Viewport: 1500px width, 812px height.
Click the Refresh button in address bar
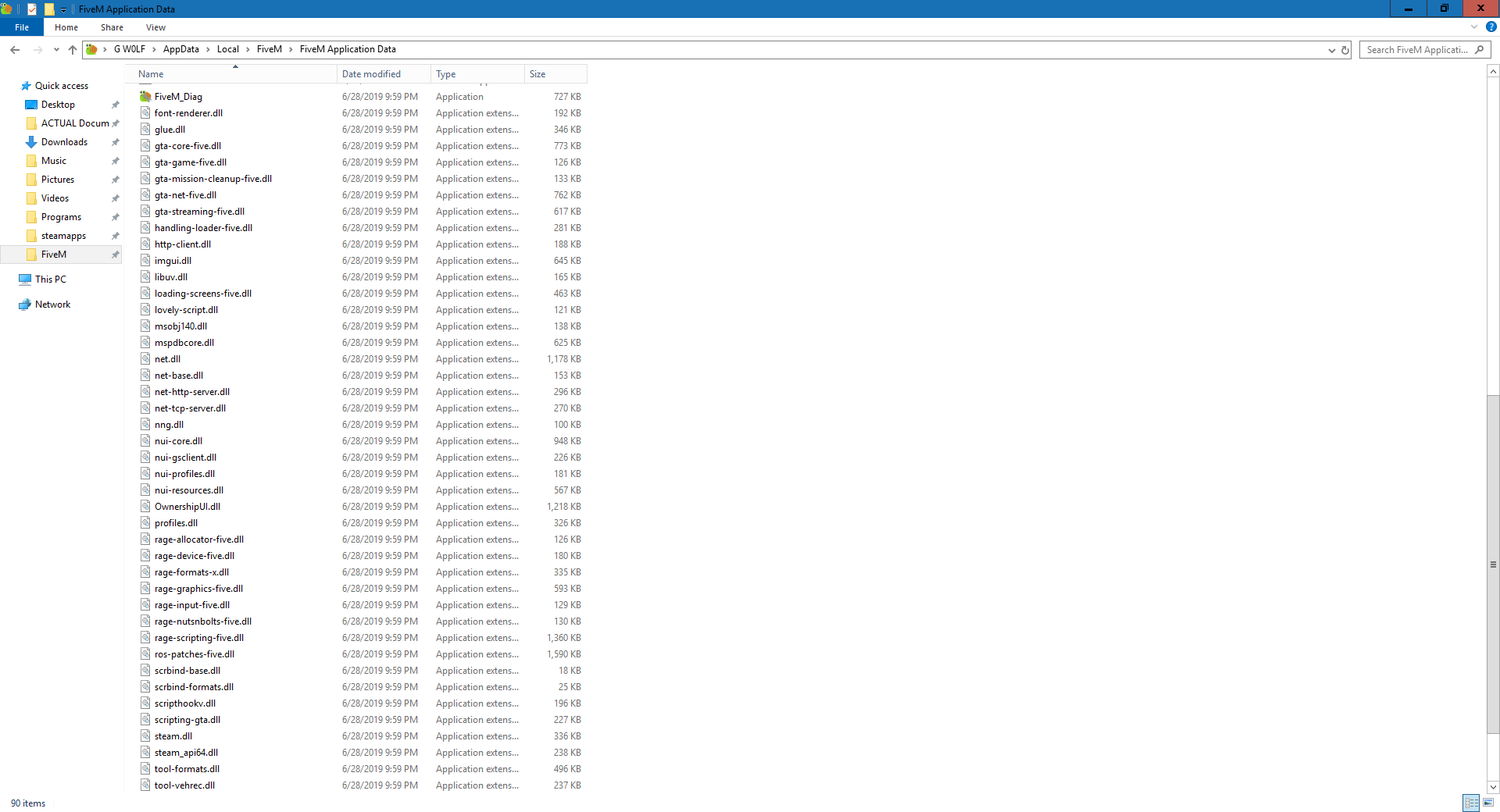1345,50
